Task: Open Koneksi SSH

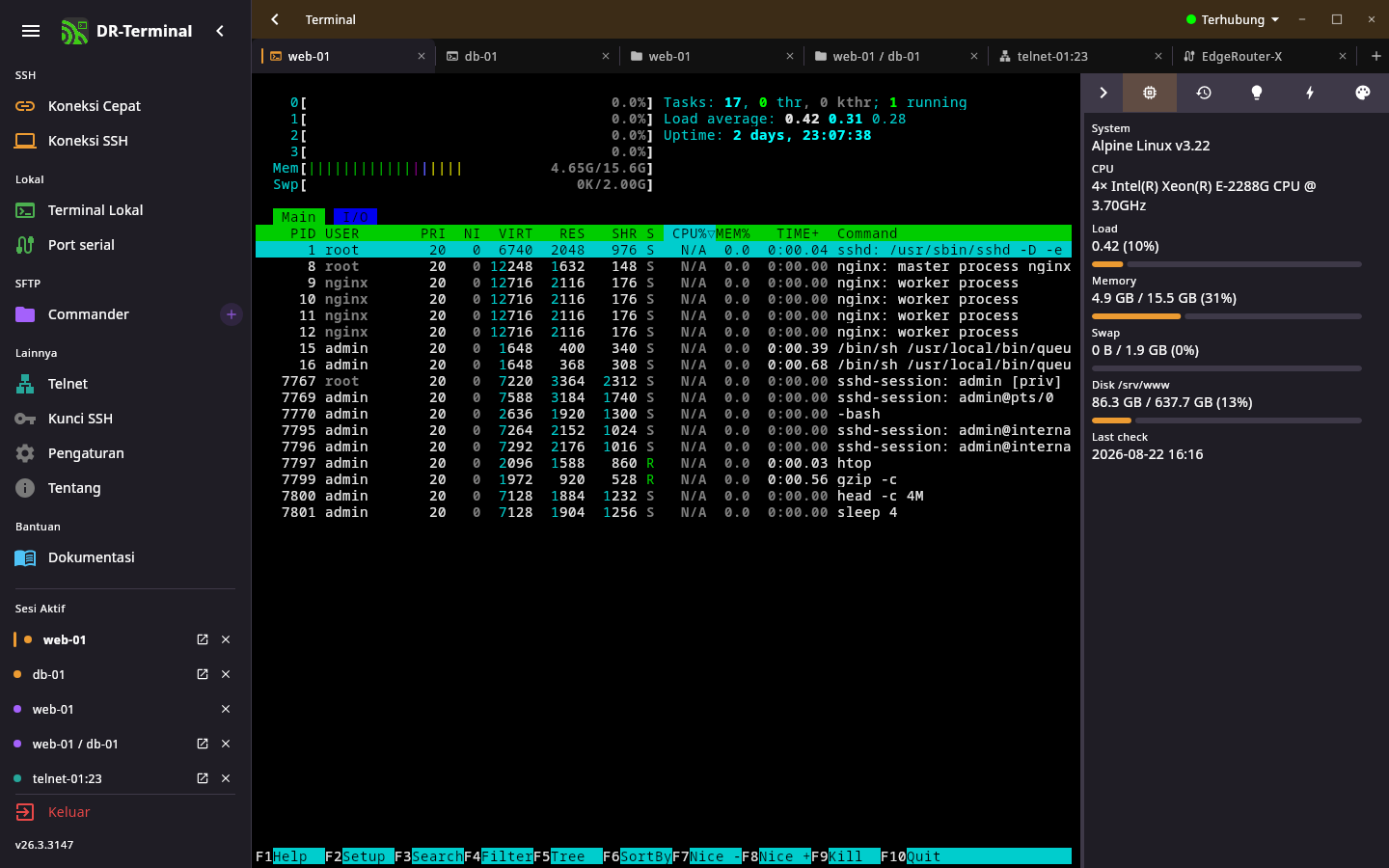Action: point(125,141)
